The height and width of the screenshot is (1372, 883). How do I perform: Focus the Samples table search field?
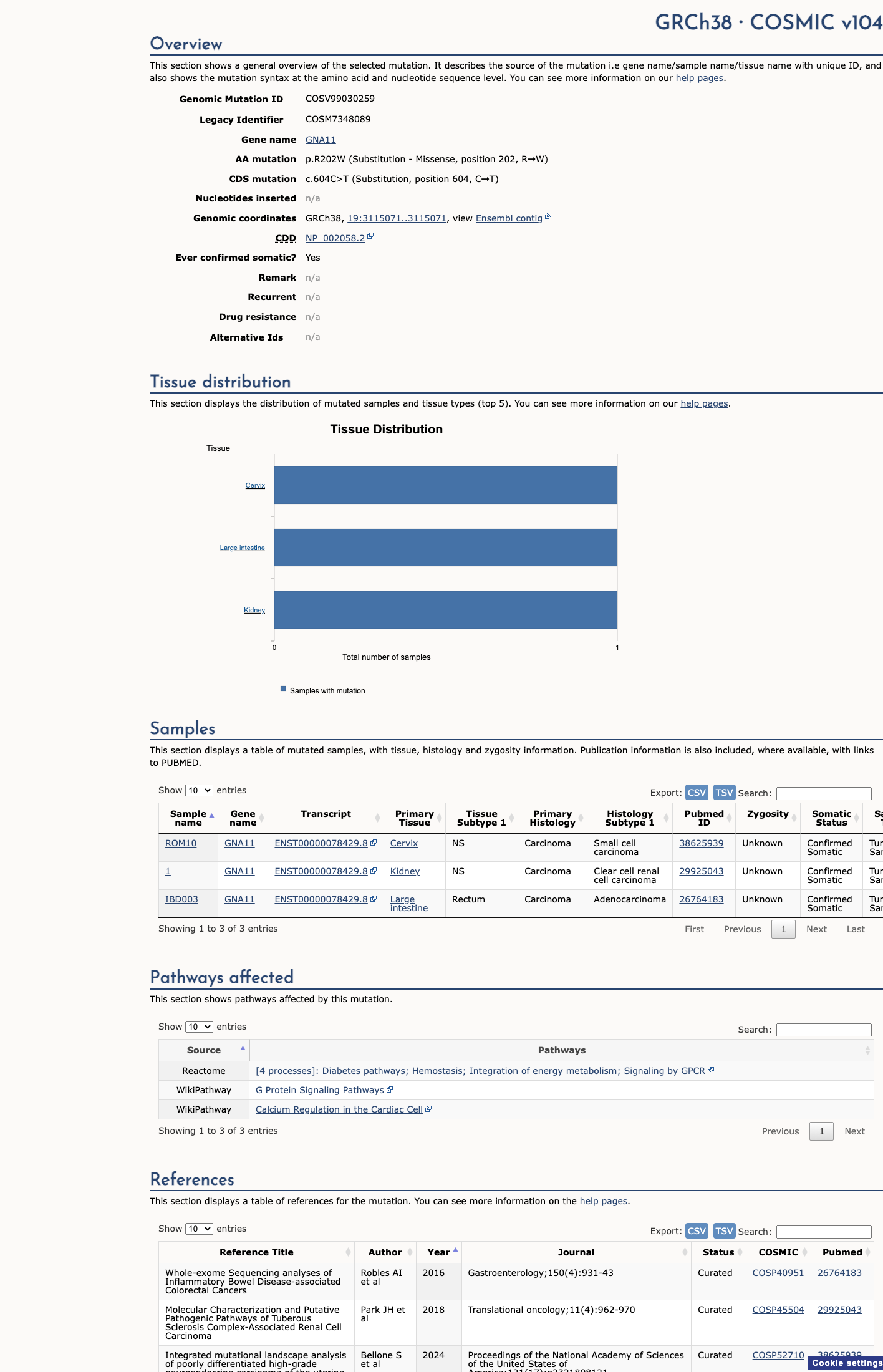pyautogui.click(x=824, y=793)
